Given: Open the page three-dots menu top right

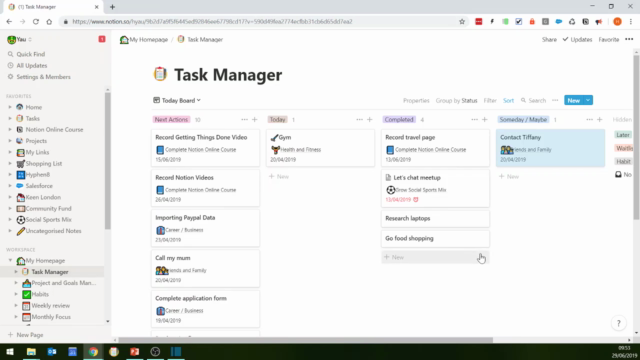Looking at the screenshot, I should [x=629, y=39].
